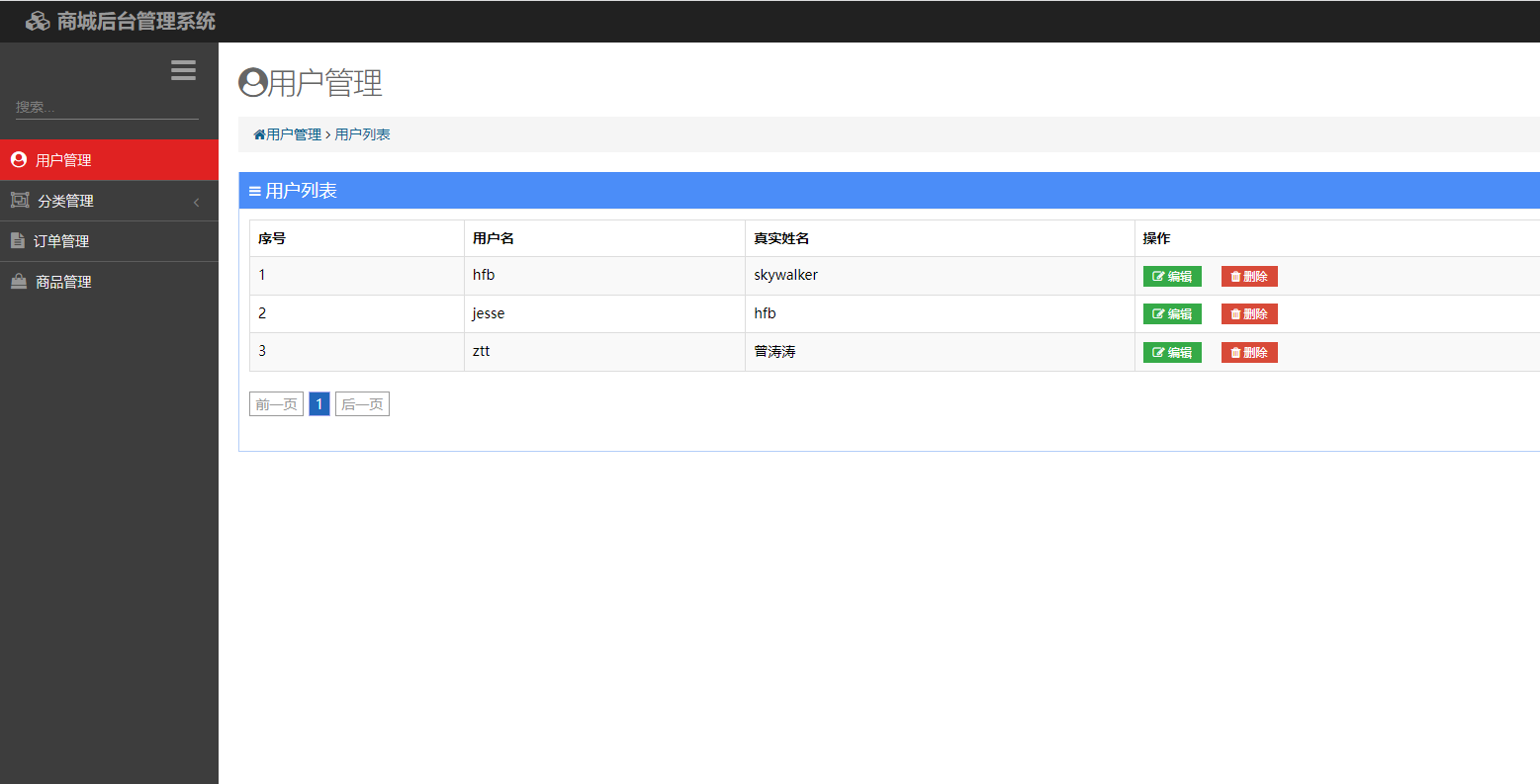Open 商品管理 in the sidebar

pyautogui.click(x=109, y=282)
